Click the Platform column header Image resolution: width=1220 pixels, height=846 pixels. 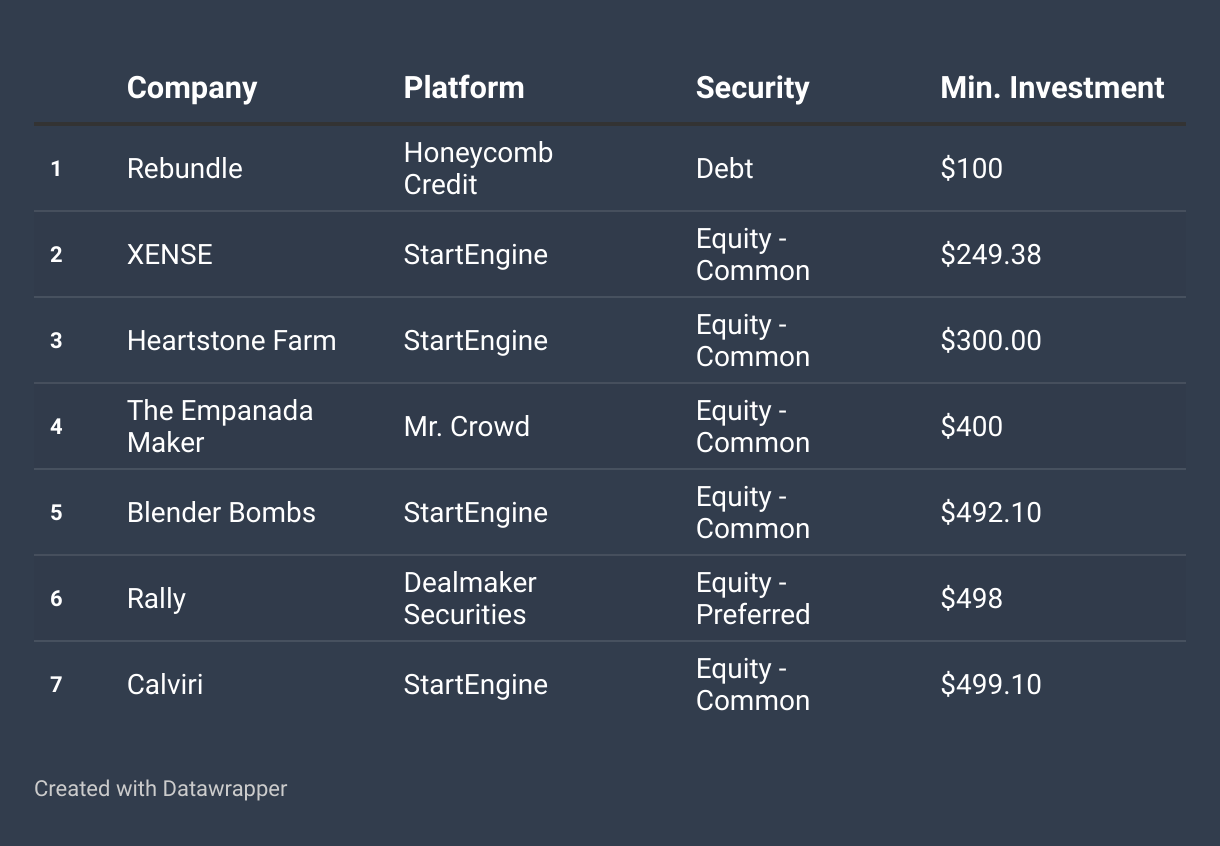[x=464, y=88]
